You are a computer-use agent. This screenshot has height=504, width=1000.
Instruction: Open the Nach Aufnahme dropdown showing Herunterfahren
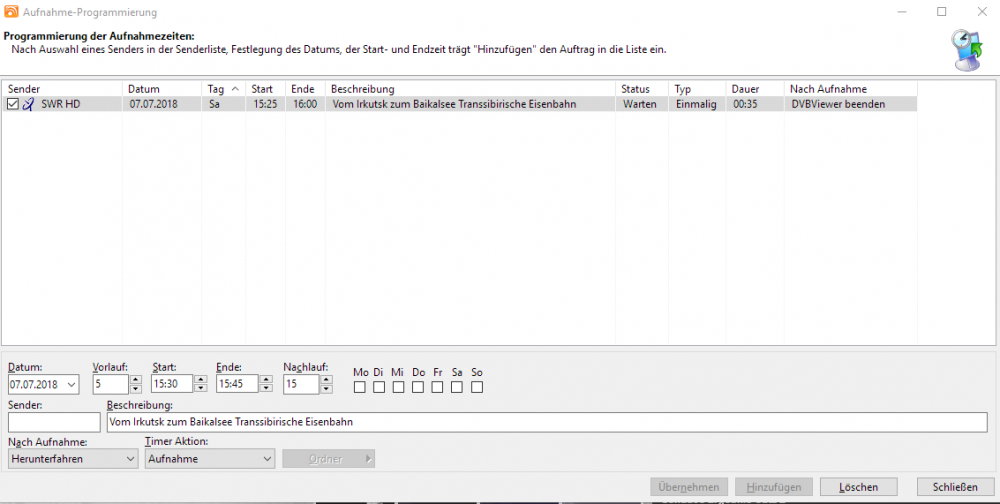73,459
